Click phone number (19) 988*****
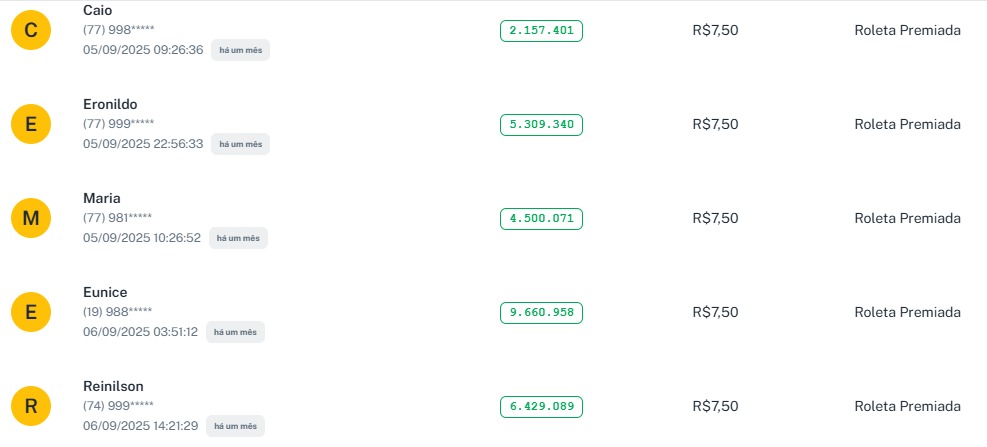The width and height of the screenshot is (987, 447). pos(118,312)
